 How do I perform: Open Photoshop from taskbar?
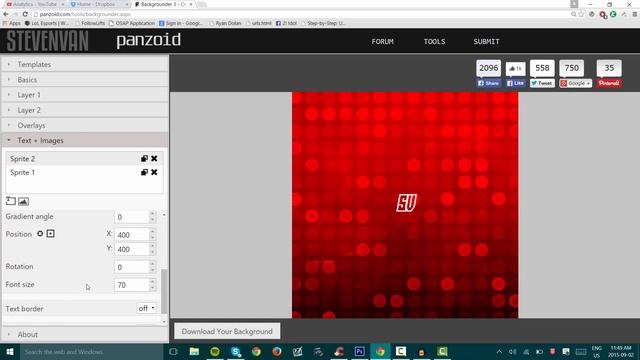tap(360, 351)
